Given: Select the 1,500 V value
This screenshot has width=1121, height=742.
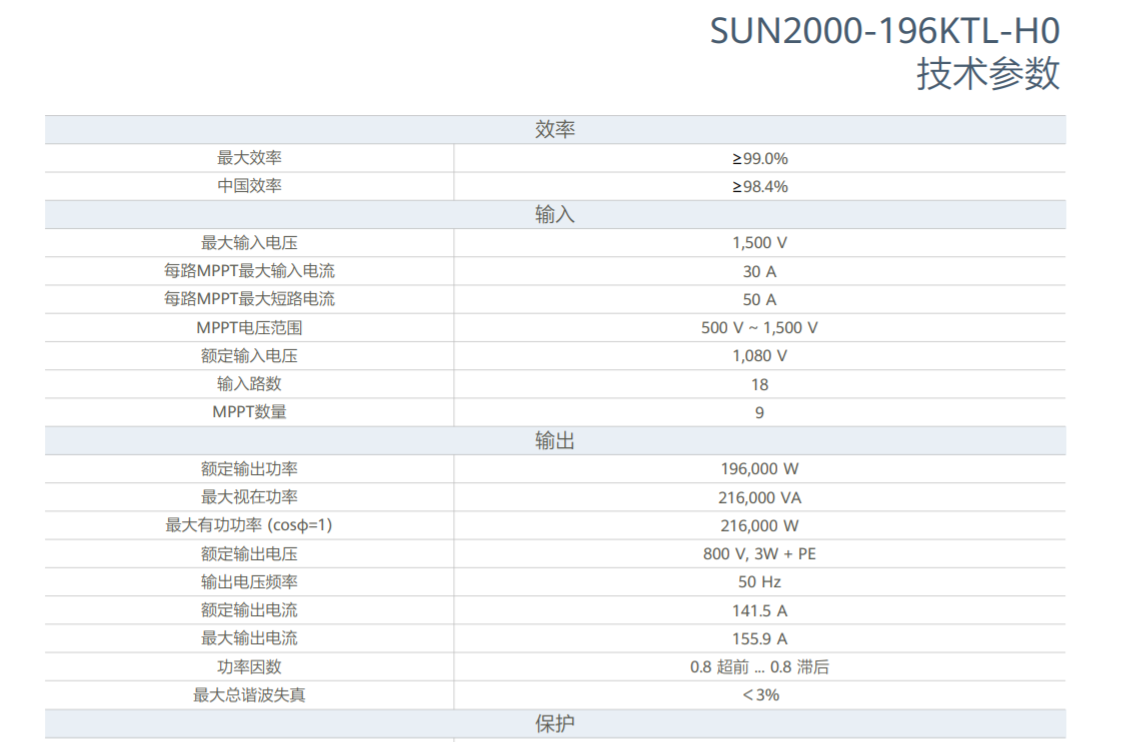Looking at the screenshot, I should click(759, 243).
